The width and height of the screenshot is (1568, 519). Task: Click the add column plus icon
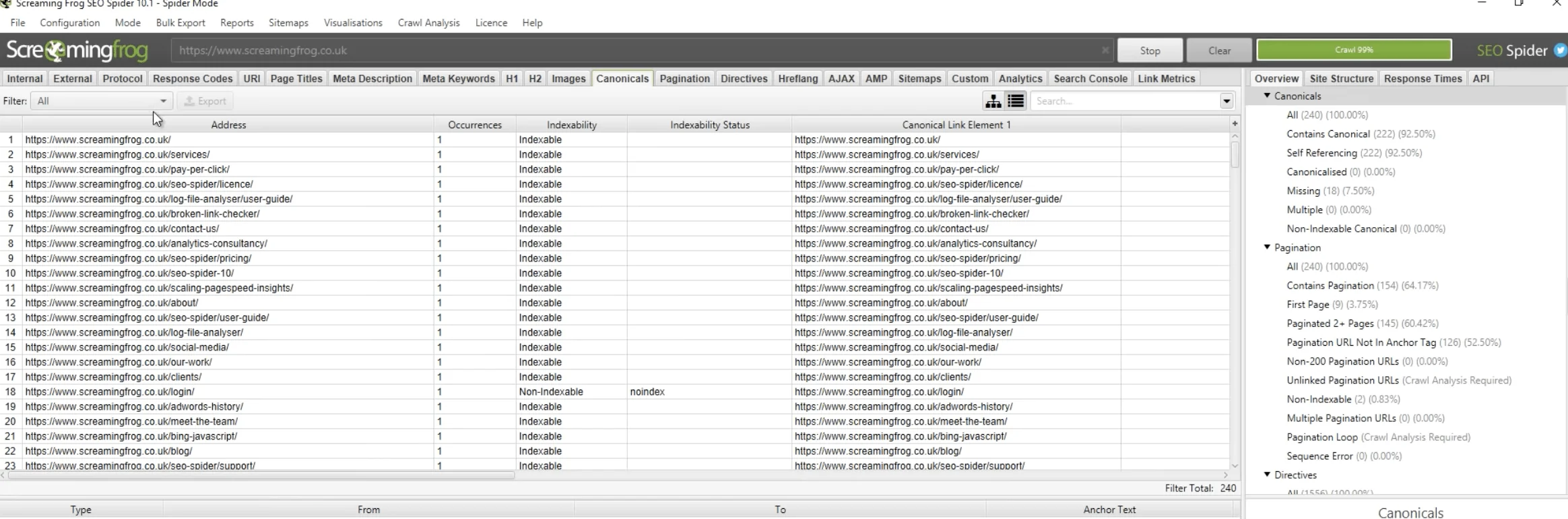1235,124
